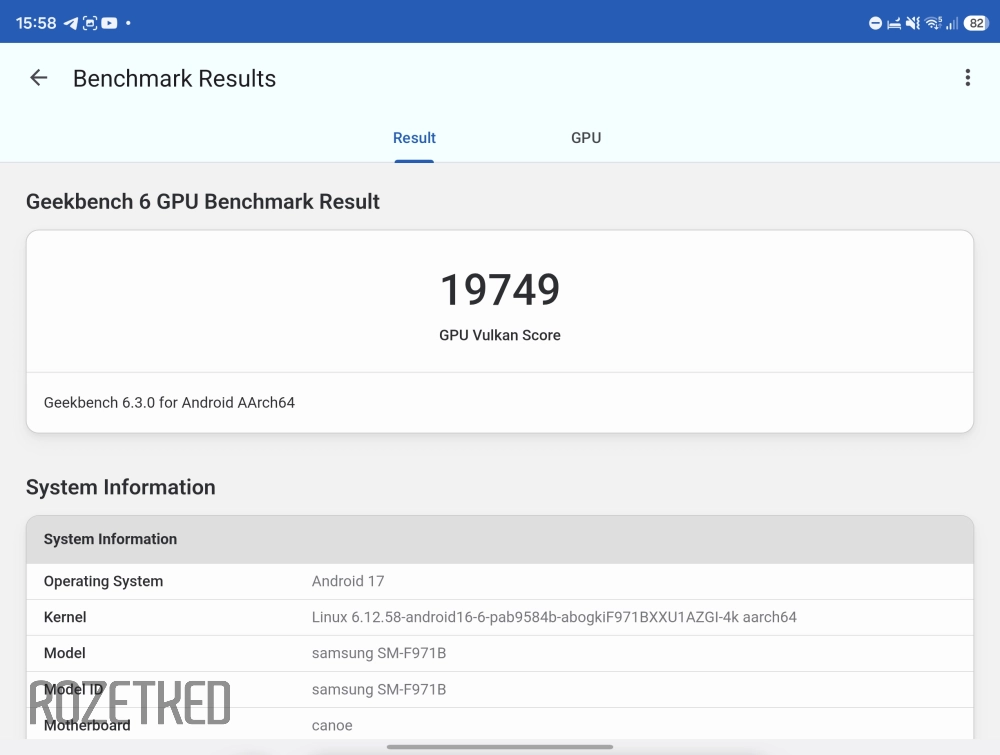Tap the Wi-Fi status icon
1000x755 pixels.
coord(933,24)
